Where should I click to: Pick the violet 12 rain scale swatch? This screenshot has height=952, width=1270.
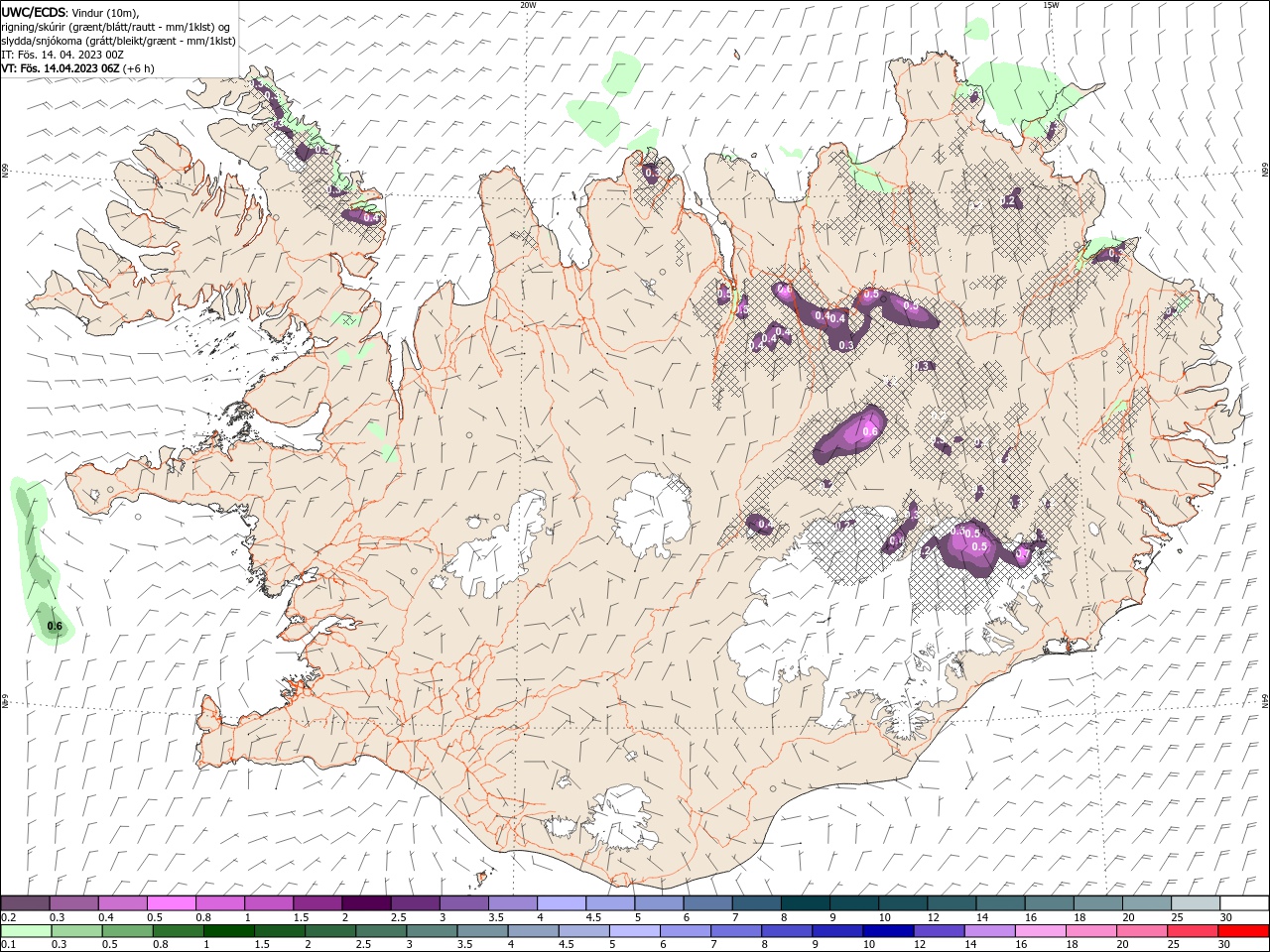pyautogui.click(x=939, y=931)
